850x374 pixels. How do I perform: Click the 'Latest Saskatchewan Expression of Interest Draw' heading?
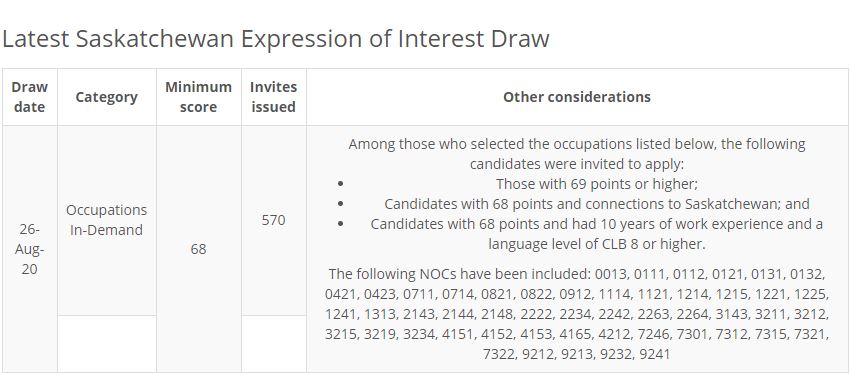point(276,39)
